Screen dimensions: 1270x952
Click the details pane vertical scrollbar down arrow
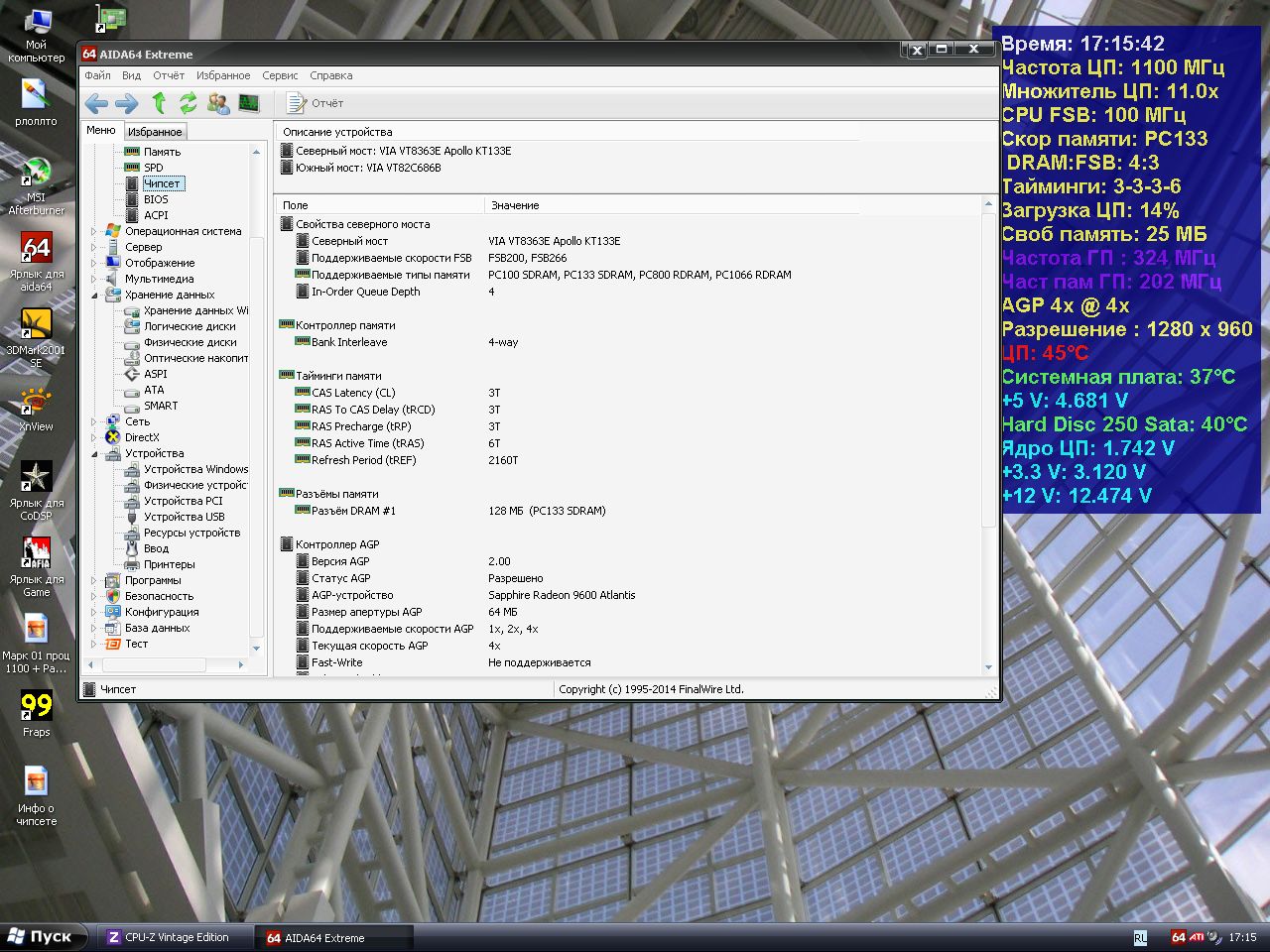point(988,667)
